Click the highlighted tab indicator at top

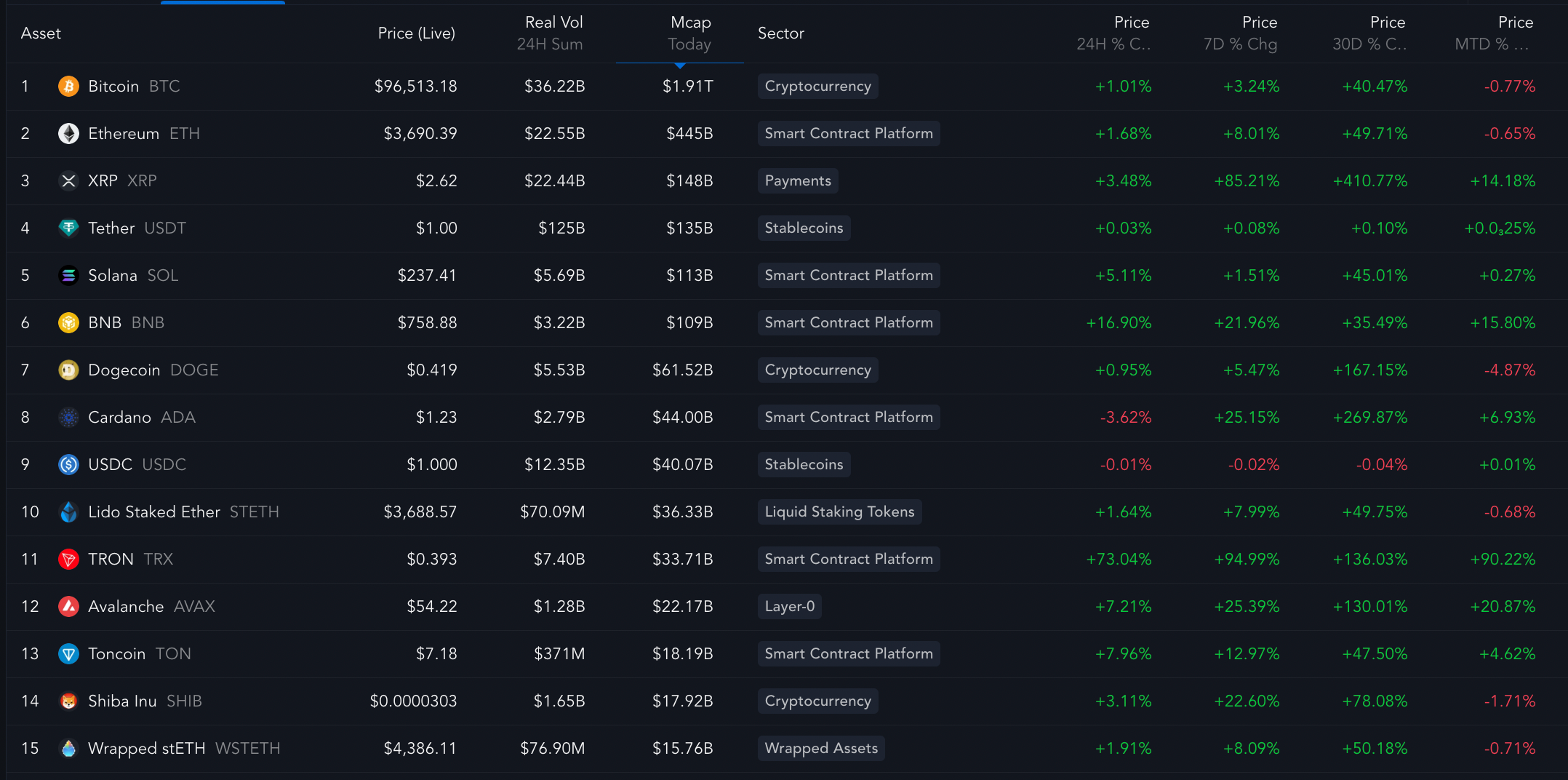(223, 2)
